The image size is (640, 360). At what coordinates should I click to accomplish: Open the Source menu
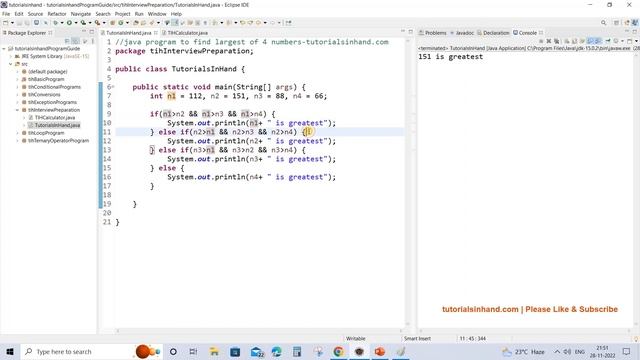pyautogui.click(x=35, y=14)
